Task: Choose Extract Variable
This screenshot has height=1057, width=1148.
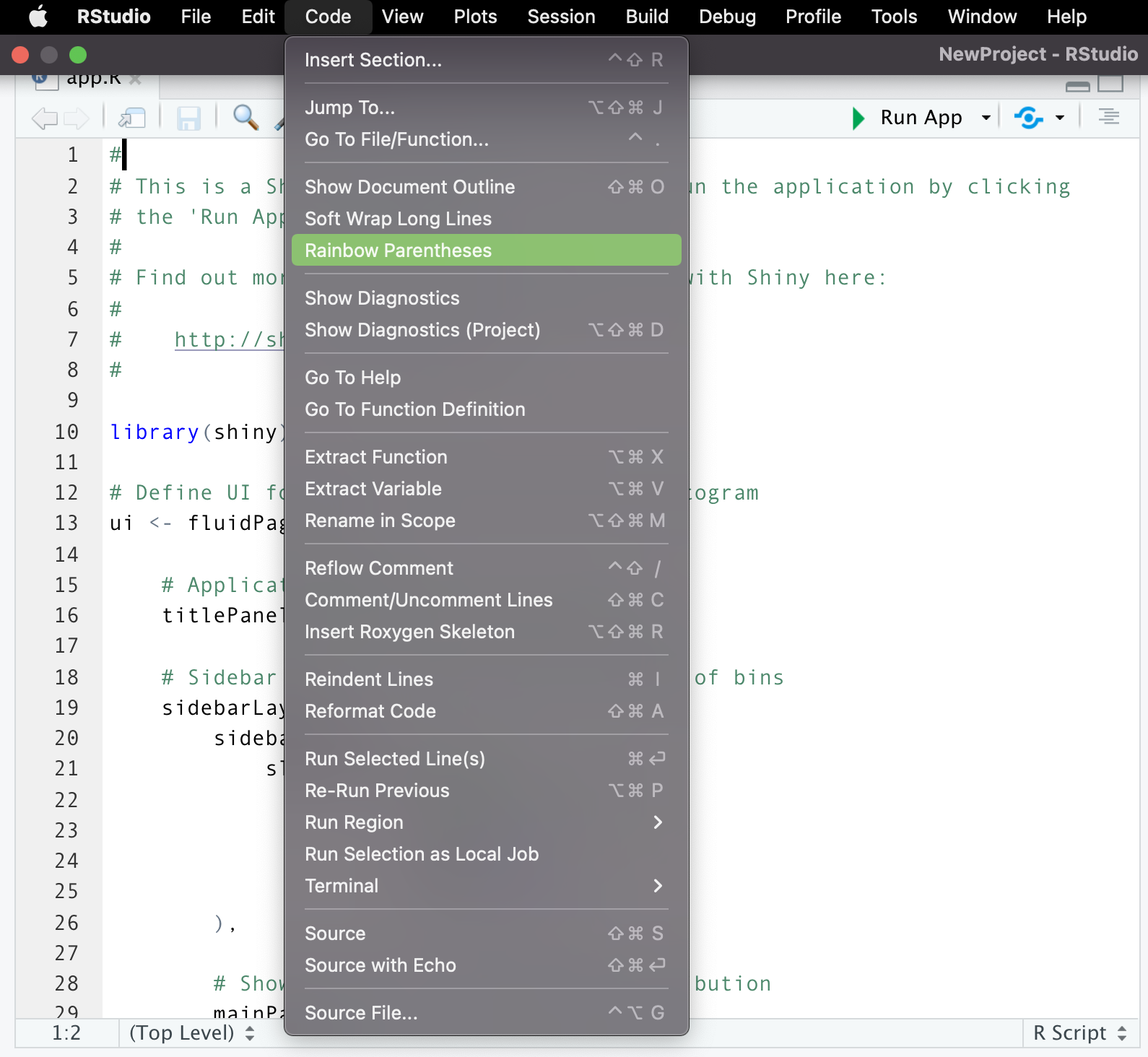Action: [487, 489]
